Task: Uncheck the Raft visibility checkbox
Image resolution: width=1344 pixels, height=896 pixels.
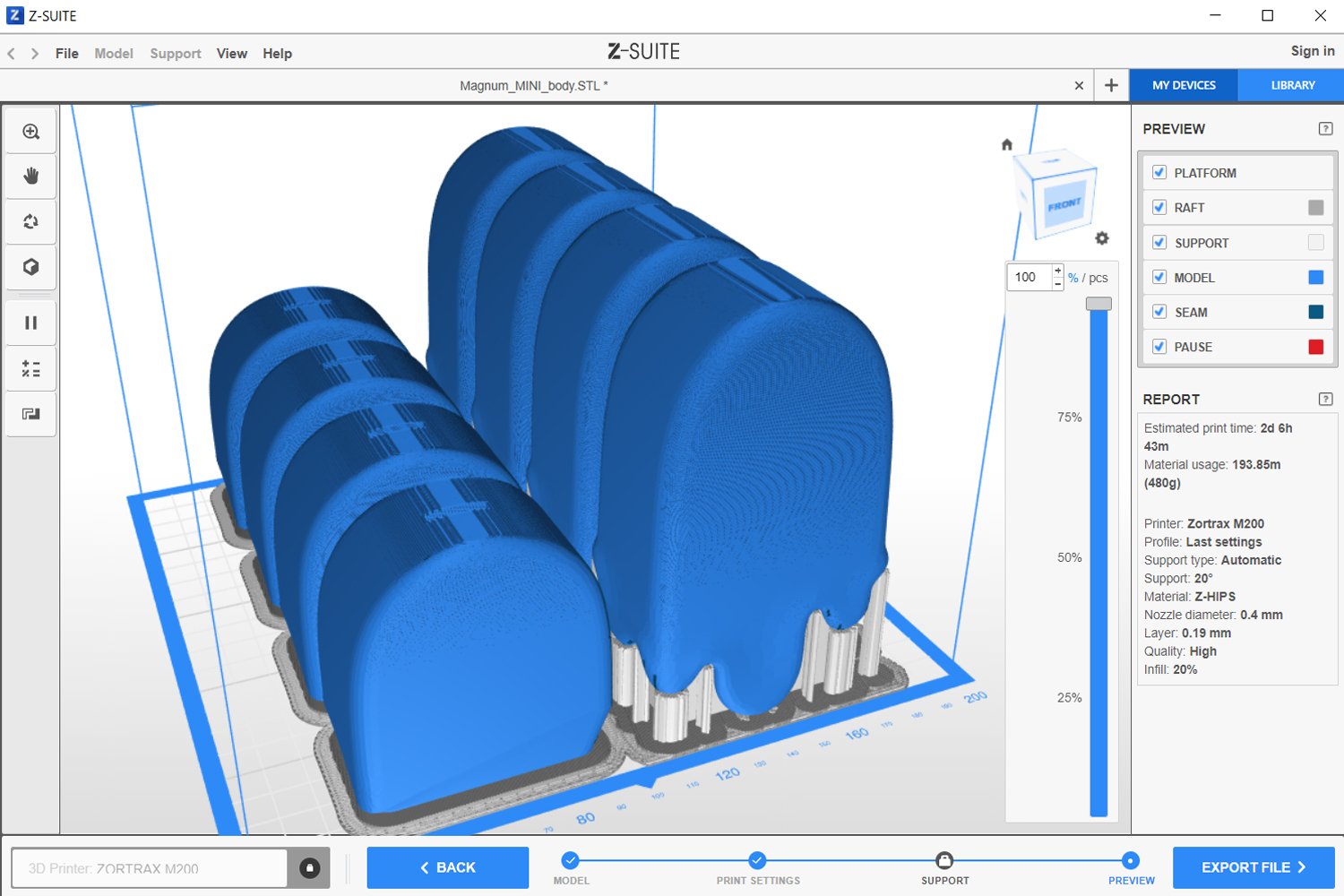Action: click(1159, 207)
